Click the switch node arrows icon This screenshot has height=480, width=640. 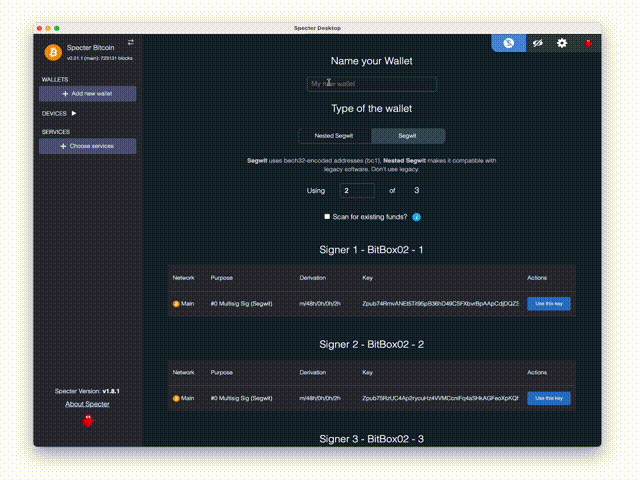click(x=131, y=42)
